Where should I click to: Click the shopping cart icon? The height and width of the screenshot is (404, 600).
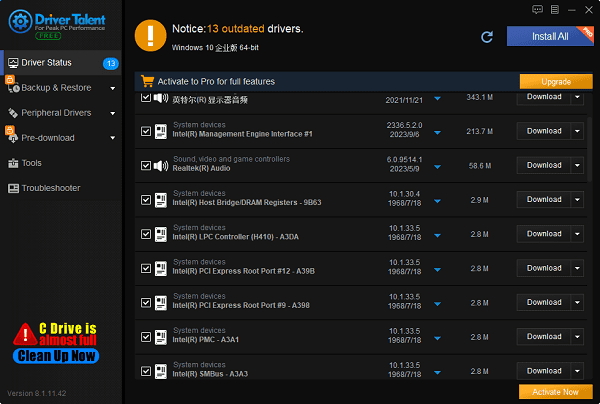(x=147, y=81)
